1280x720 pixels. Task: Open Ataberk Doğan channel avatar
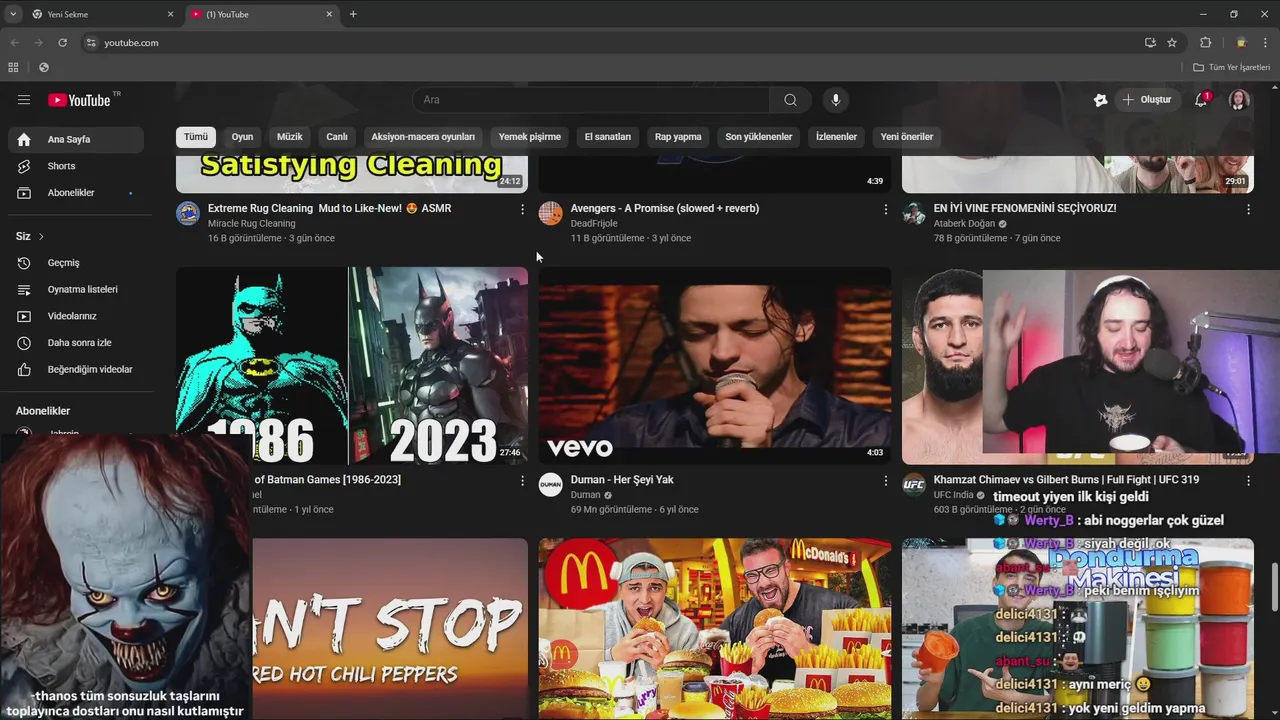click(x=914, y=213)
